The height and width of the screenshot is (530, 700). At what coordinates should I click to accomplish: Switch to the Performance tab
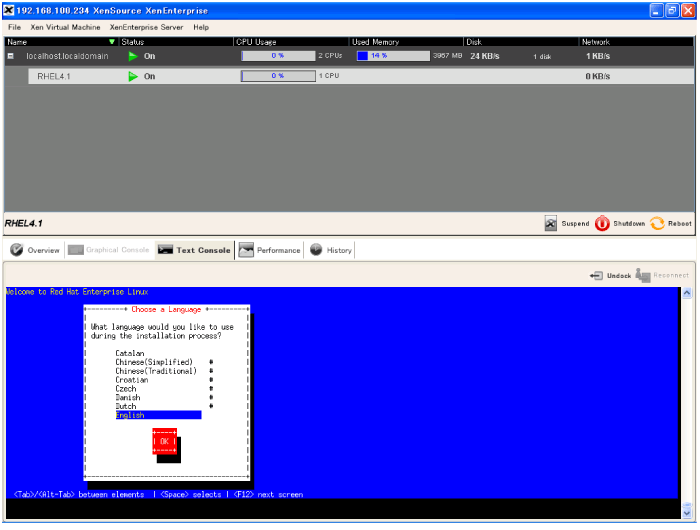pos(279,250)
